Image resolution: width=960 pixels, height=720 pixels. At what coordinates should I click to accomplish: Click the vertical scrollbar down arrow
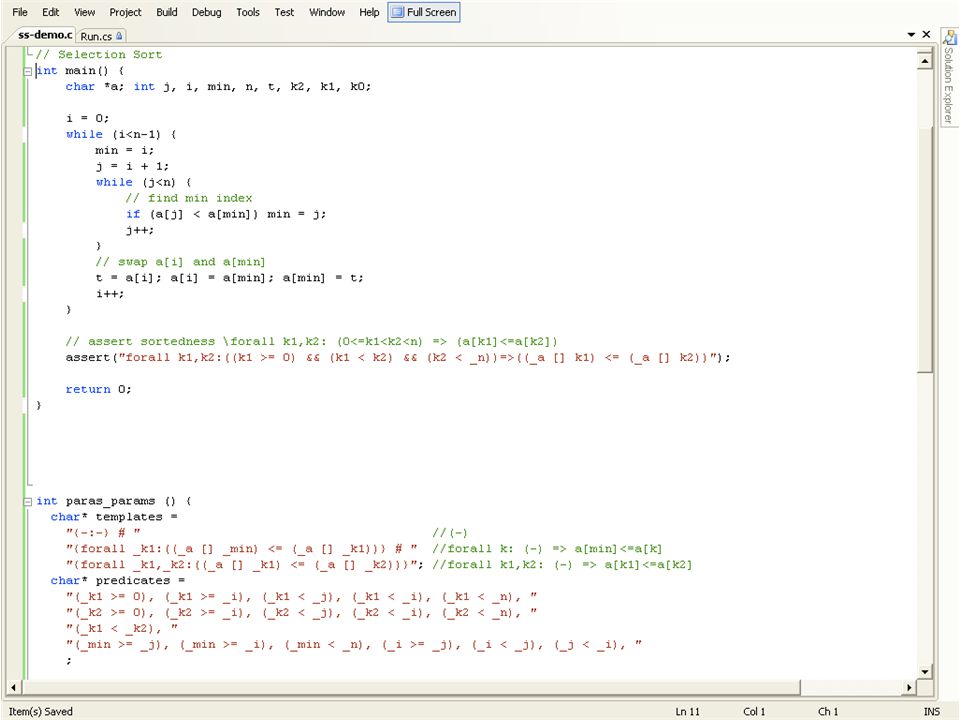click(x=924, y=672)
